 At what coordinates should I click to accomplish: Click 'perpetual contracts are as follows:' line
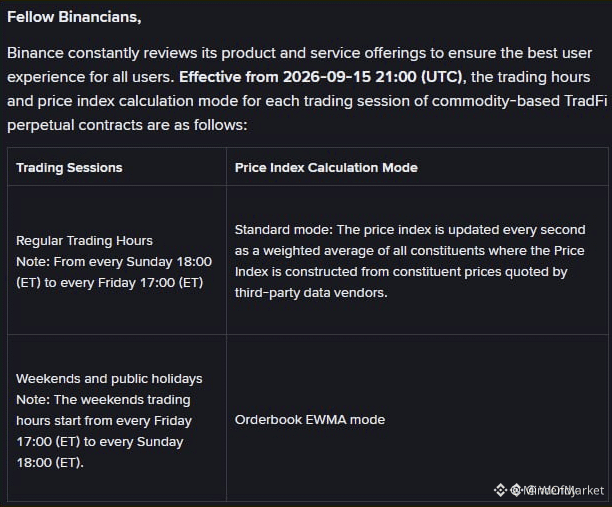127,125
